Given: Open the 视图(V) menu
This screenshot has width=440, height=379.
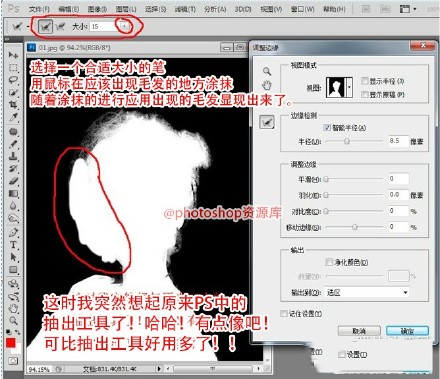Looking at the screenshot, I should pyautogui.click(x=271, y=9).
